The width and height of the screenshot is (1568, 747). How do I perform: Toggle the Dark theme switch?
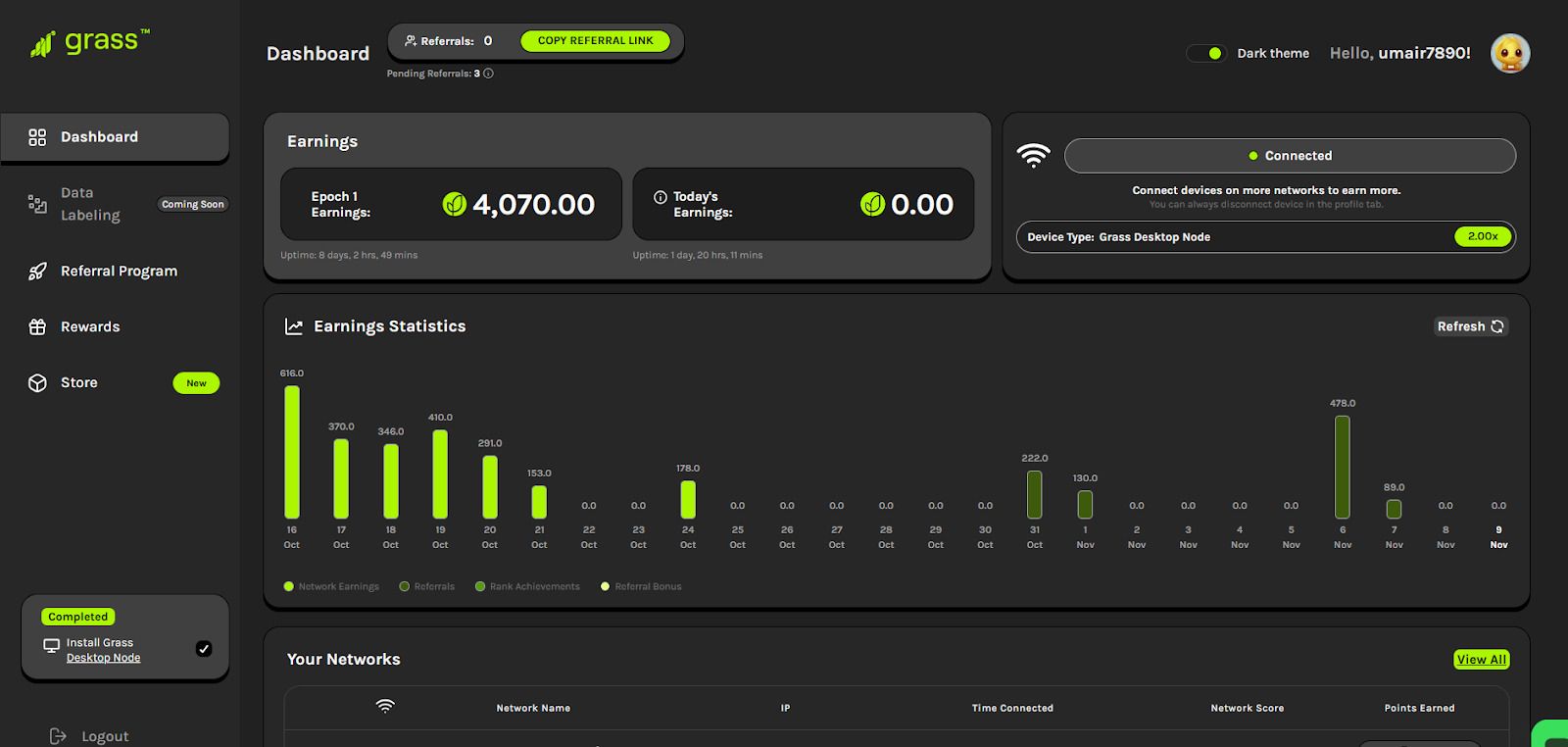point(1205,53)
